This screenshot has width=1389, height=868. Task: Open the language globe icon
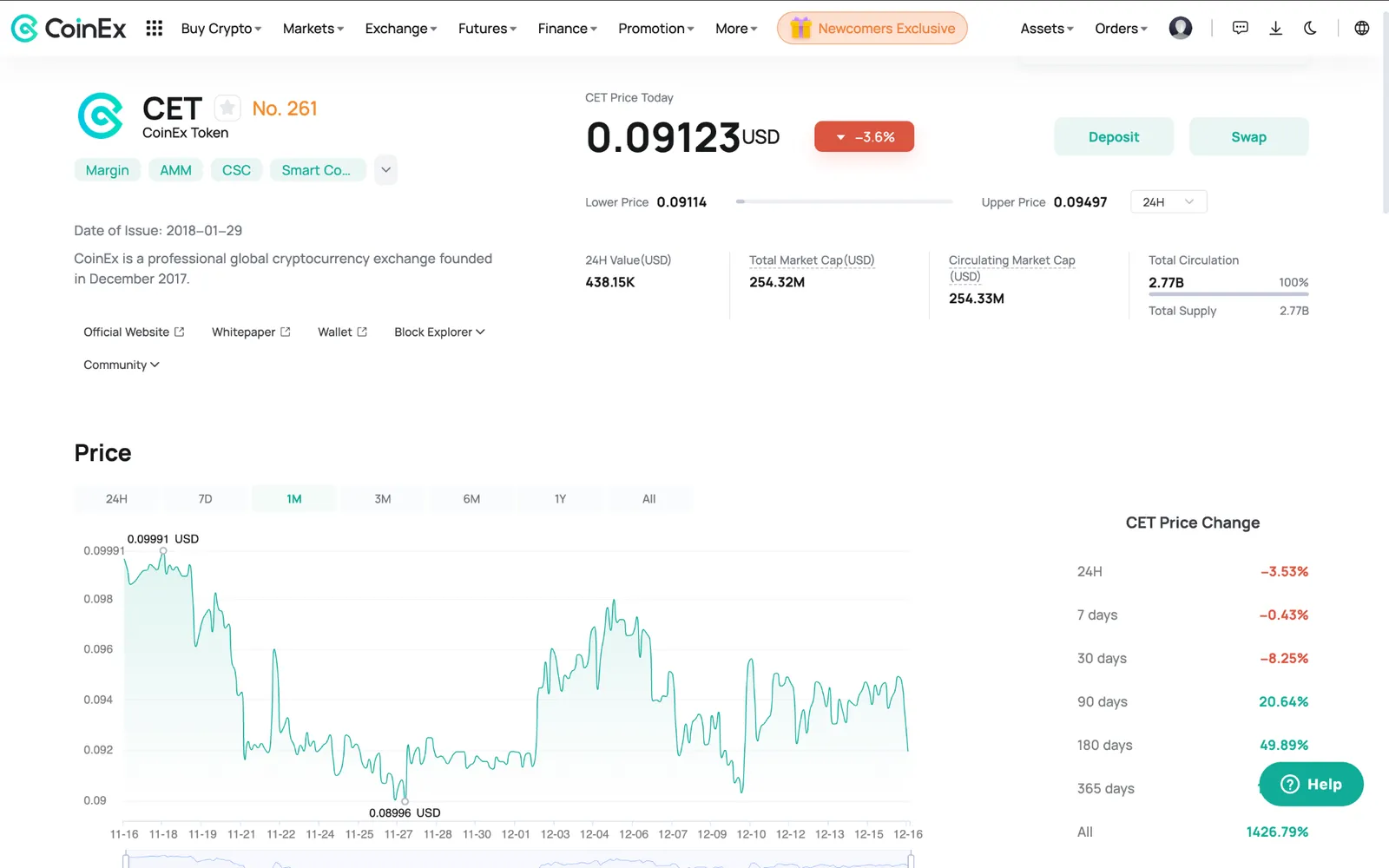pos(1362,29)
